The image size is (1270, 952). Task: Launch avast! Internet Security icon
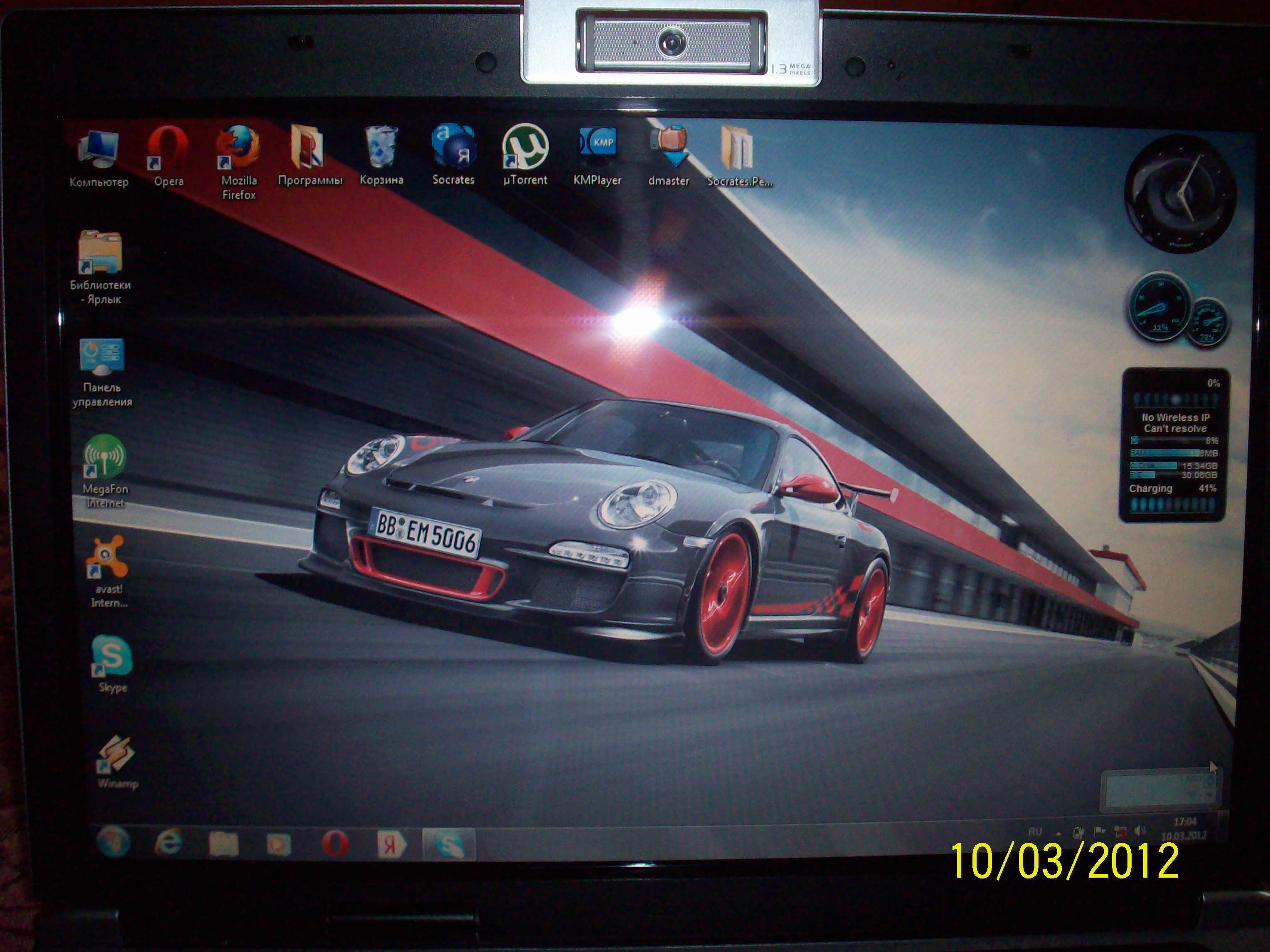pyautogui.click(x=107, y=558)
